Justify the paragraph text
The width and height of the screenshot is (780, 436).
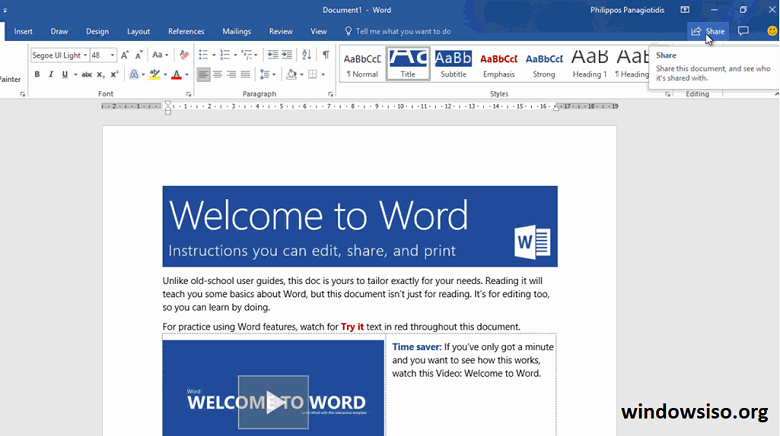point(245,74)
